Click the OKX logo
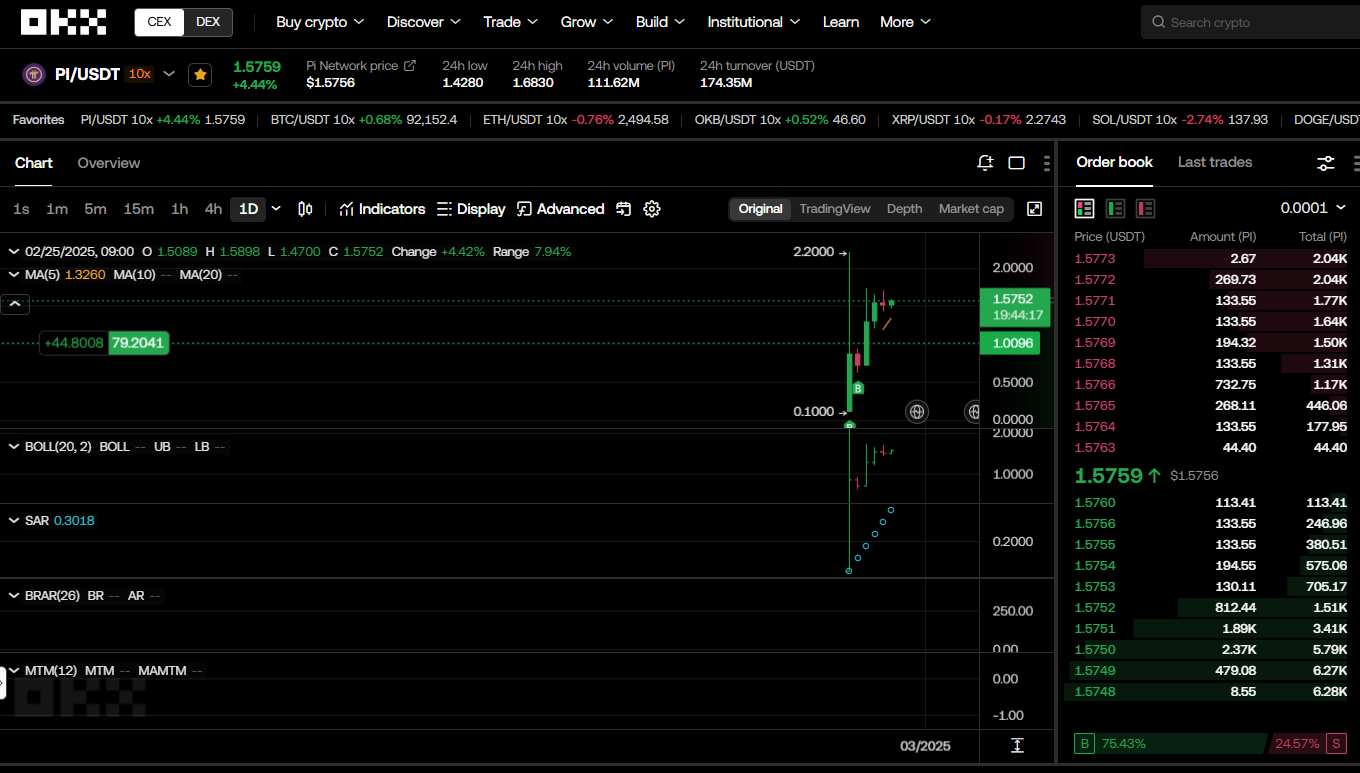Screen dimensions: 1360x773 (x=63, y=22)
